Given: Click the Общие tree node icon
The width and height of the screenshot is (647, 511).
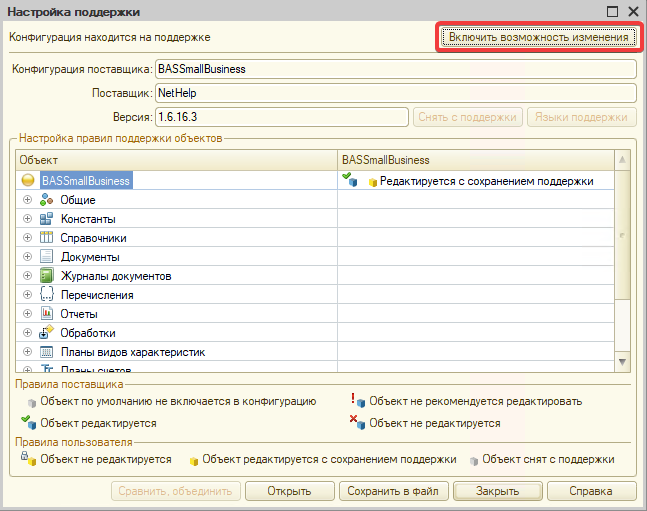Looking at the screenshot, I should click(x=46, y=200).
